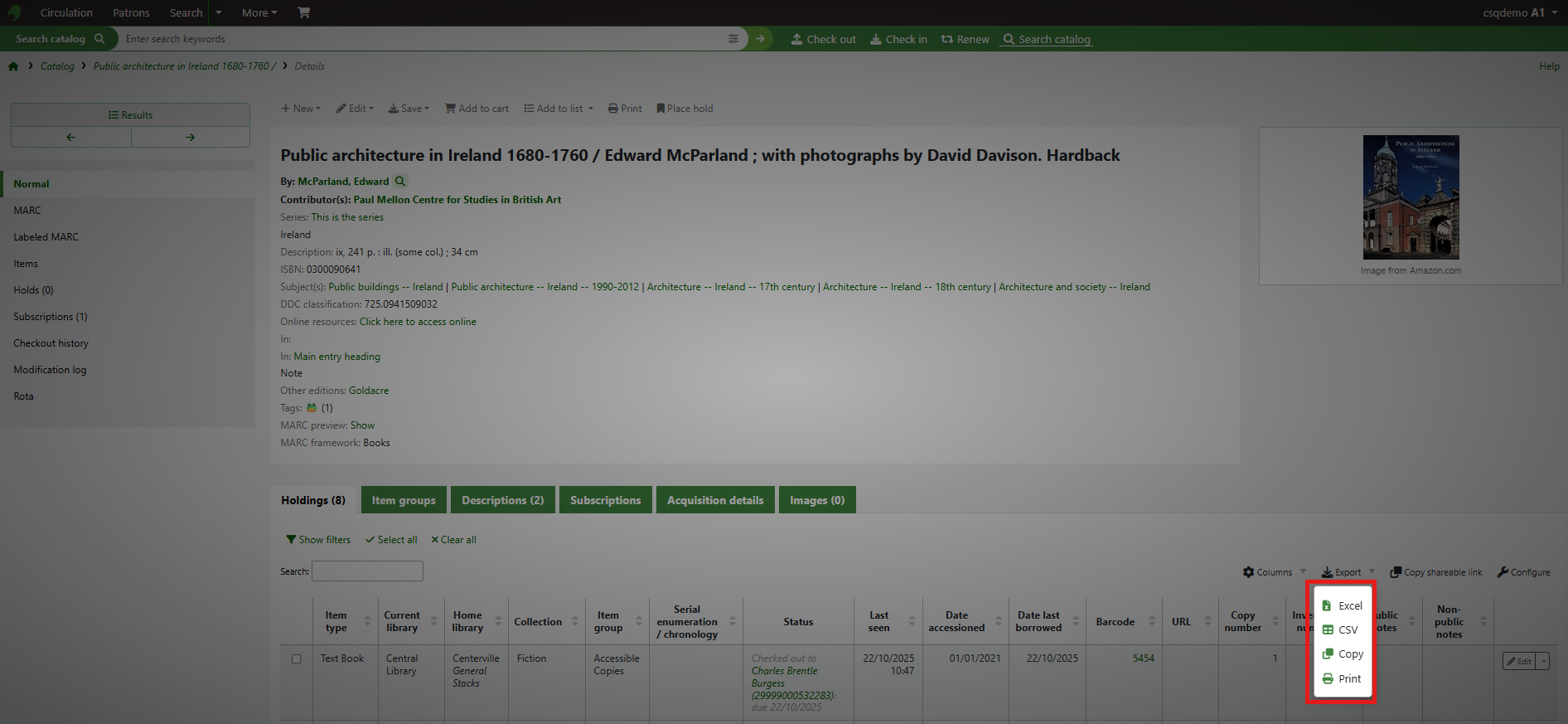This screenshot has width=1568, height=724.
Task: Tick the Text Book item checkbox
Action: point(296,659)
